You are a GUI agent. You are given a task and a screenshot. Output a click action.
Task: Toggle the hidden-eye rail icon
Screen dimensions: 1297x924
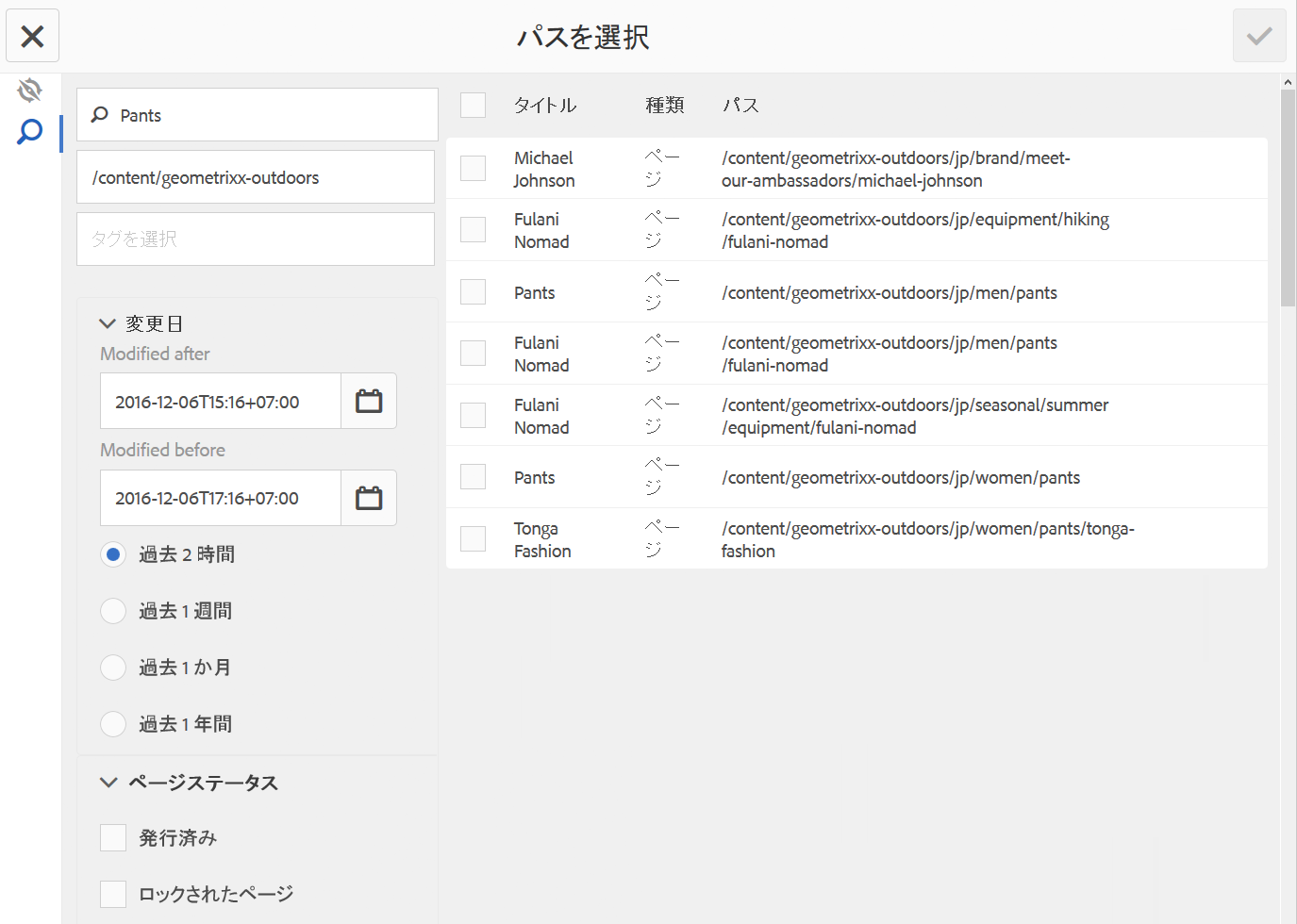30,91
